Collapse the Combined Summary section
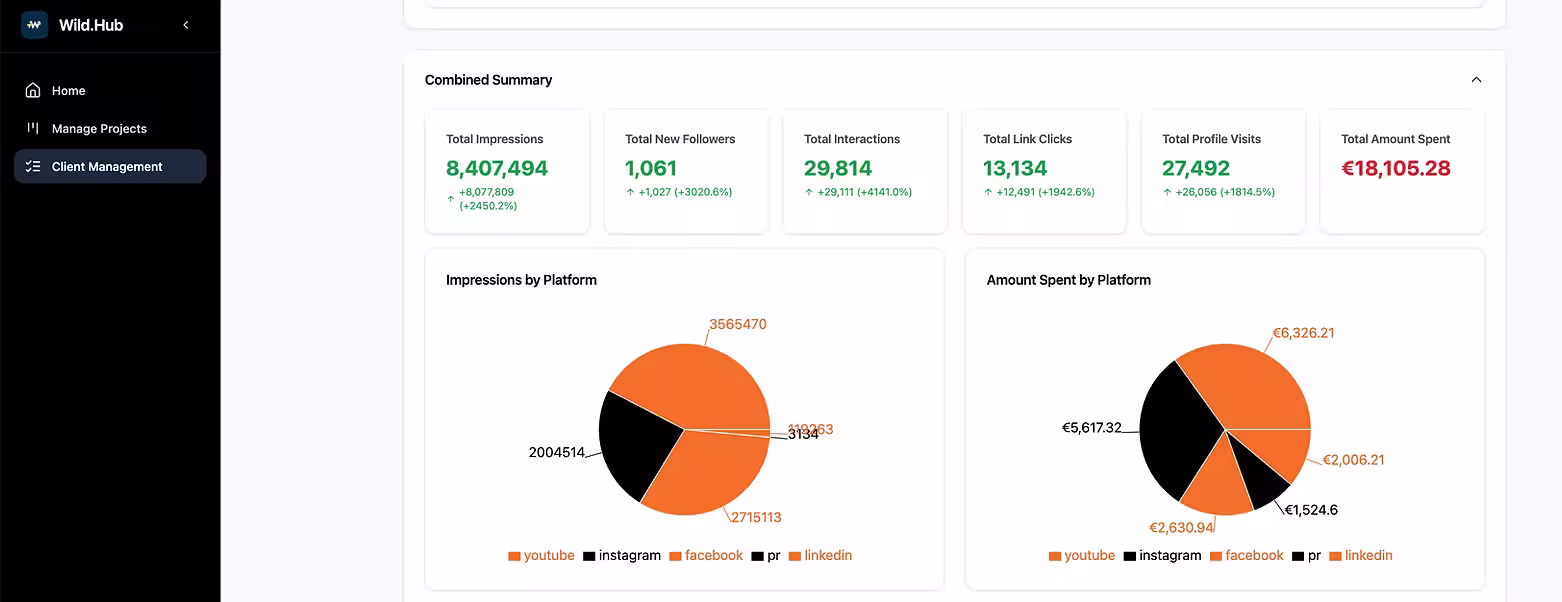The width and height of the screenshot is (1562, 602). pos(1476,80)
